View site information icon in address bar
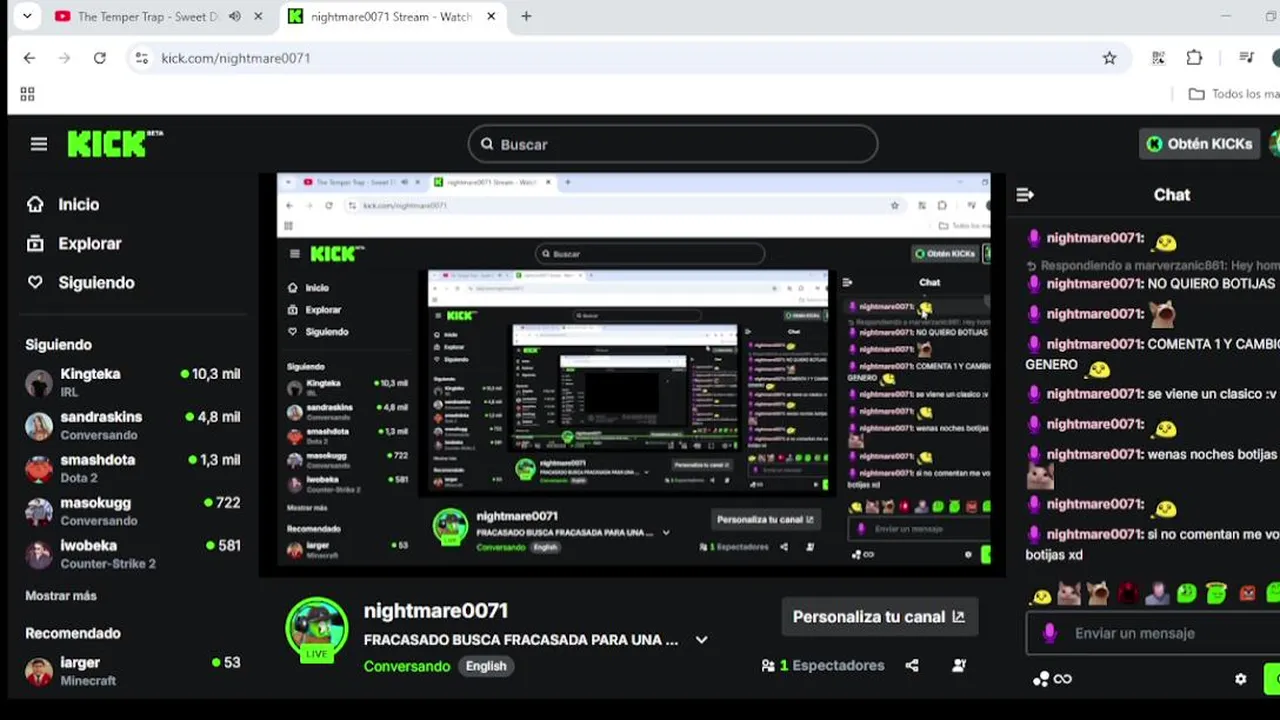The height and width of the screenshot is (720, 1280). 142,58
